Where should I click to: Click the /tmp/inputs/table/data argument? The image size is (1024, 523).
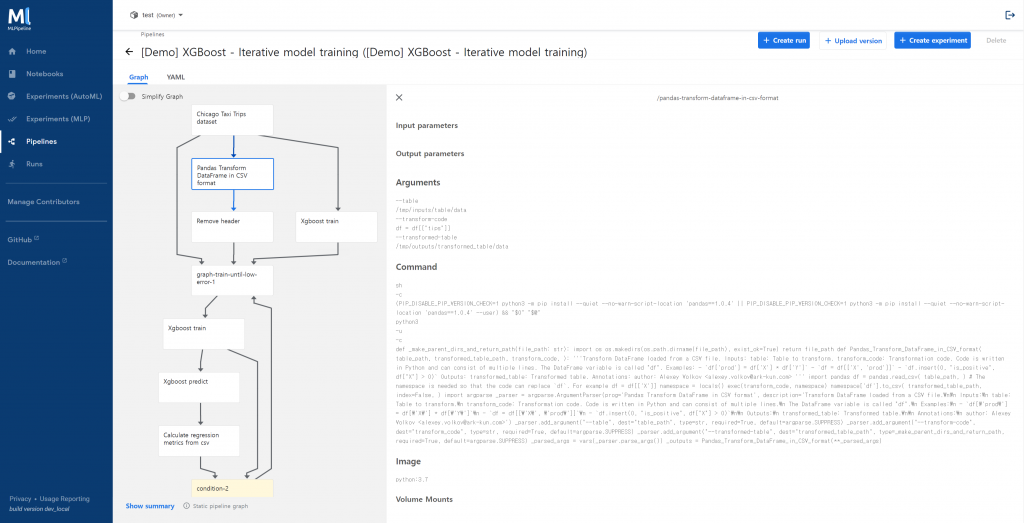[x=431, y=210]
